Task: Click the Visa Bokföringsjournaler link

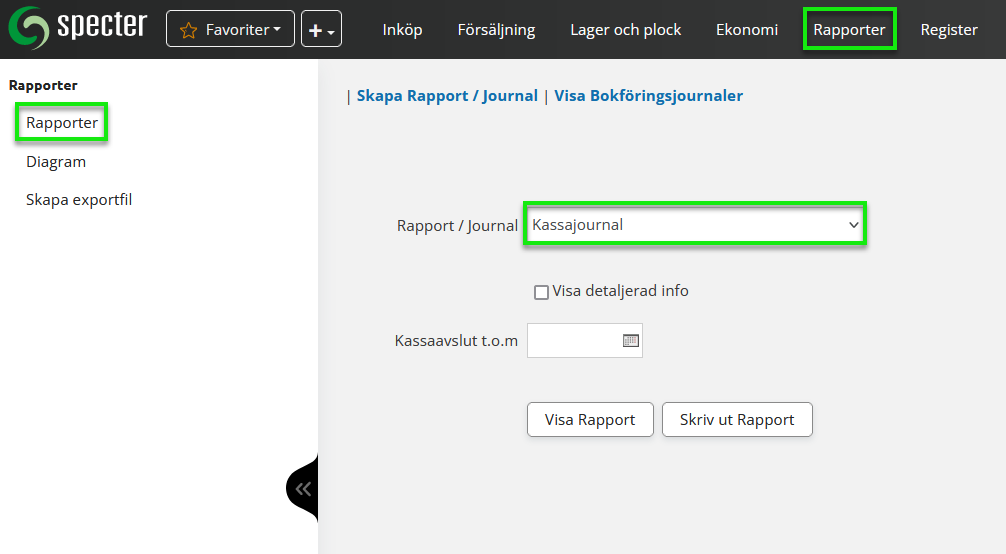Action: (x=648, y=96)
